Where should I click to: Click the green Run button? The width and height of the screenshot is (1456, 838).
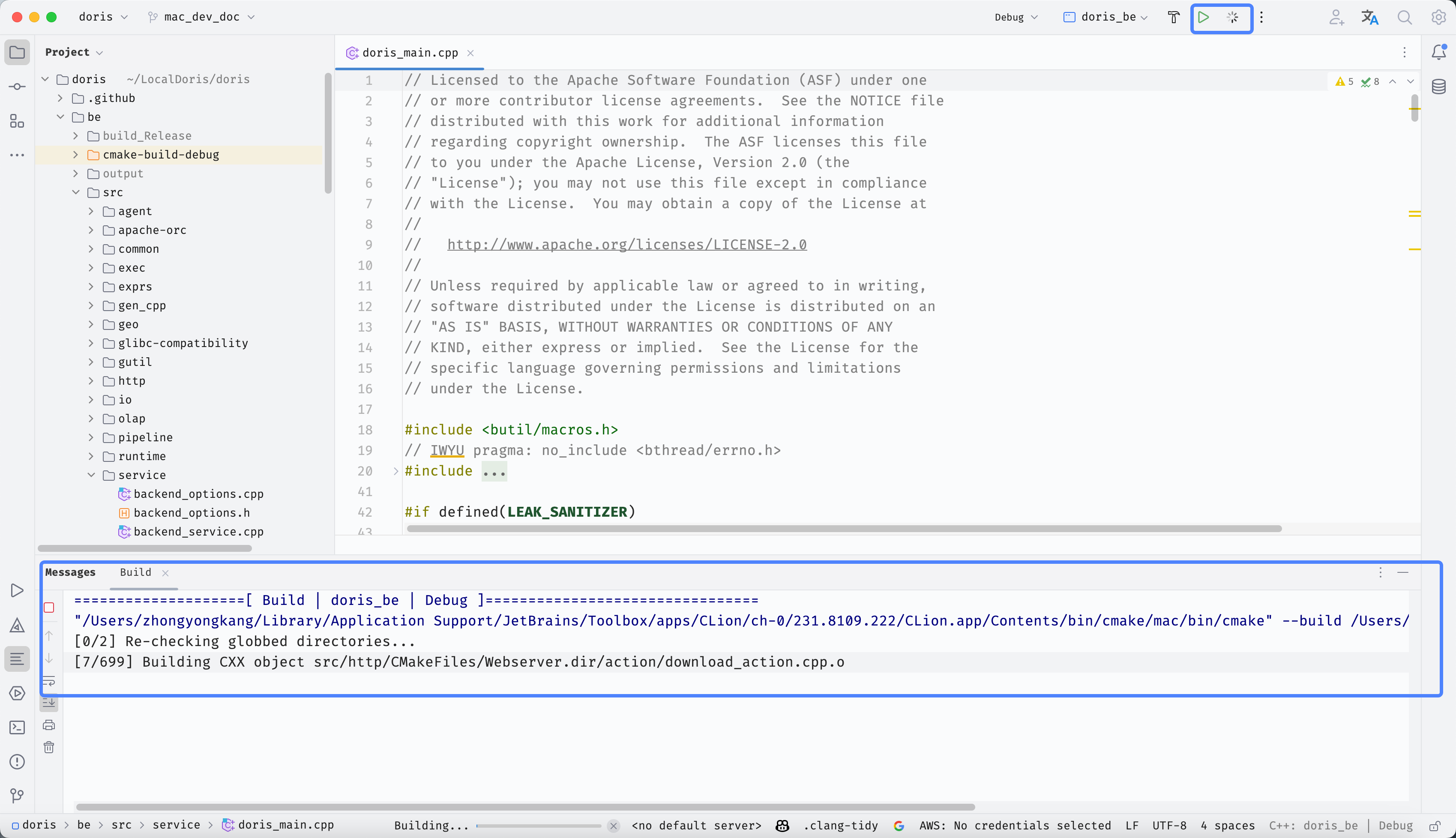pos(1203,17)
